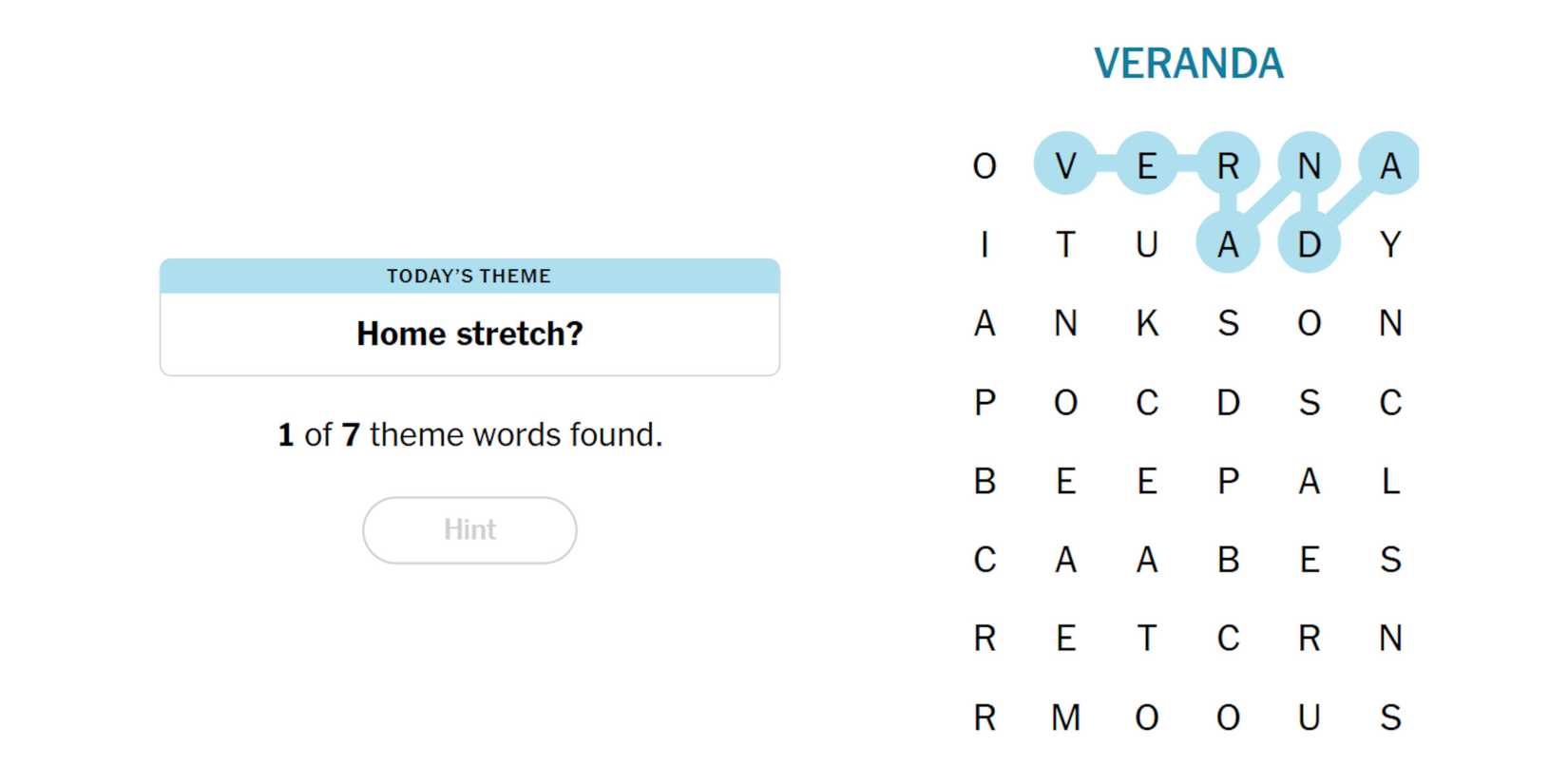Select the letter M in the grid
This screenshot has width=1568, height=784.
(1065, 717)
